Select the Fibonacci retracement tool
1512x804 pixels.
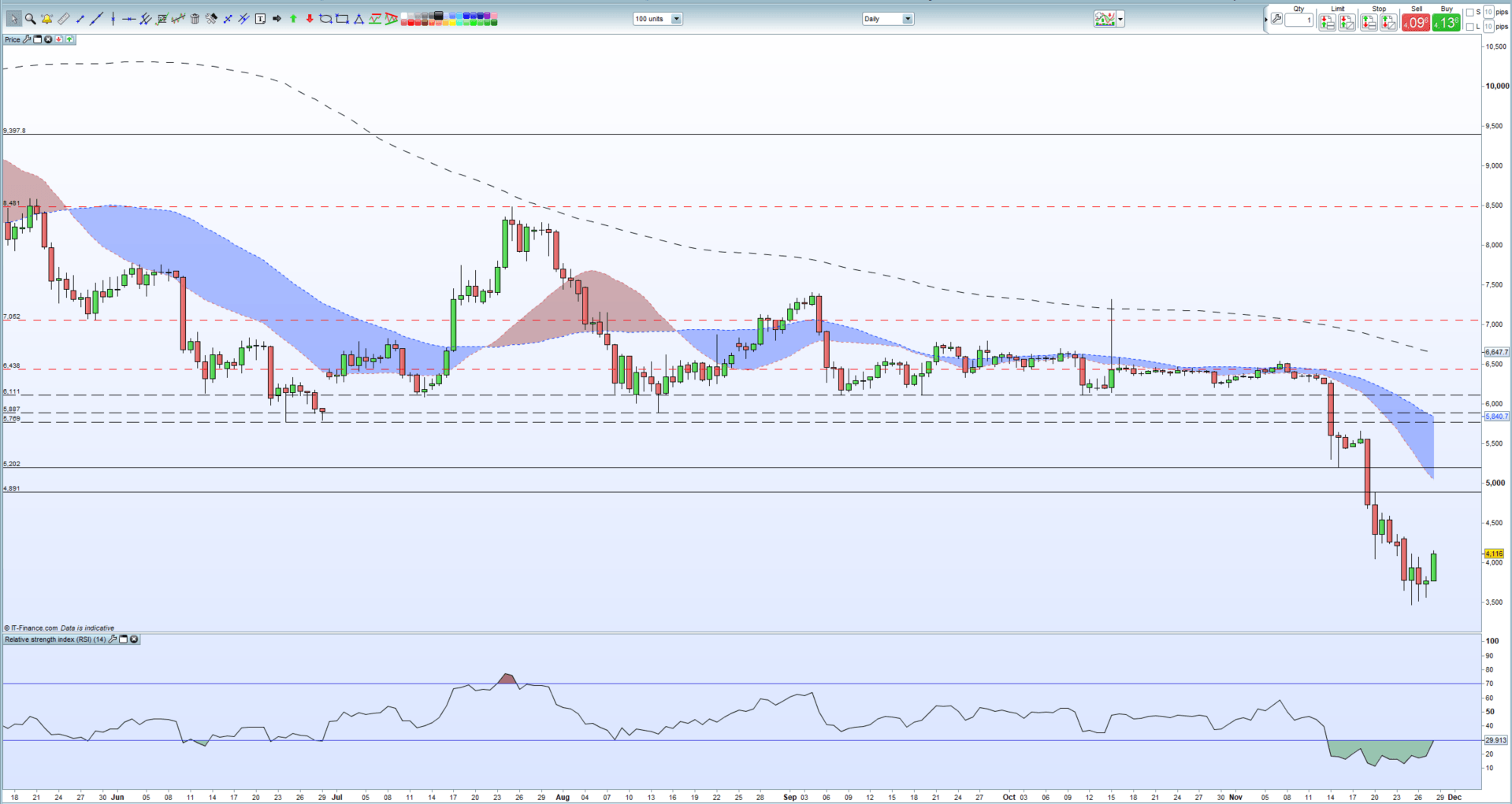coord(162,19)
